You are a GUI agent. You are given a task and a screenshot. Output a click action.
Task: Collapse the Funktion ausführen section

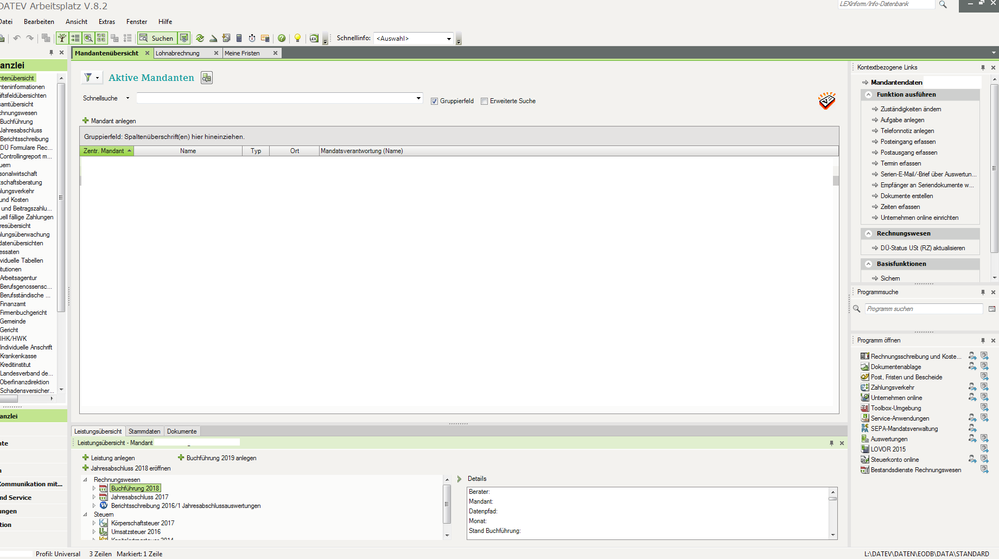pyautogui.click(x=868, y=94)
